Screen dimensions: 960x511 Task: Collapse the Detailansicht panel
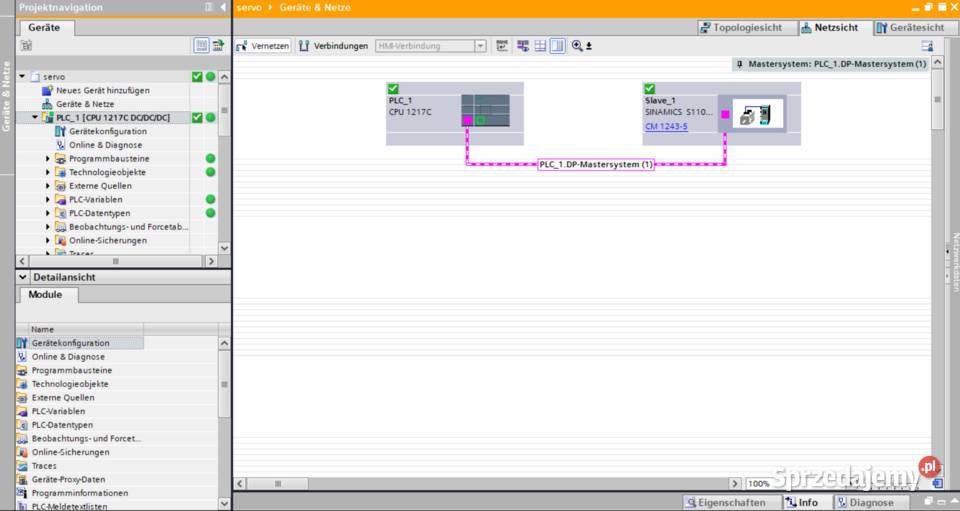(23, 277)
